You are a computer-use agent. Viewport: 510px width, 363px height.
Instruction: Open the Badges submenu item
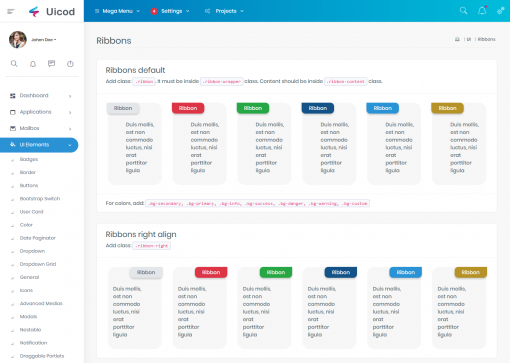29,159
